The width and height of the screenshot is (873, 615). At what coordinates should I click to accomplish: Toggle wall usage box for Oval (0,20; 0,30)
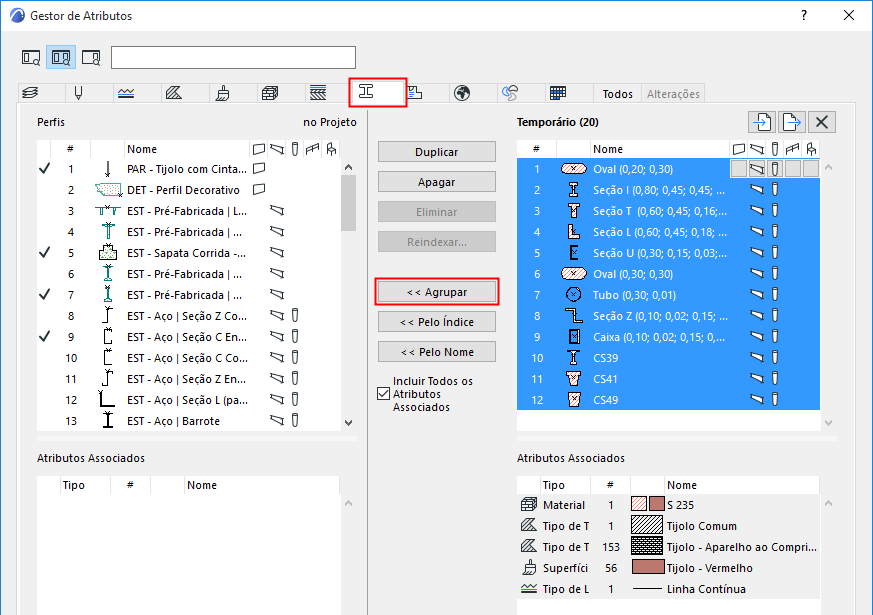(x=739, y=169)
